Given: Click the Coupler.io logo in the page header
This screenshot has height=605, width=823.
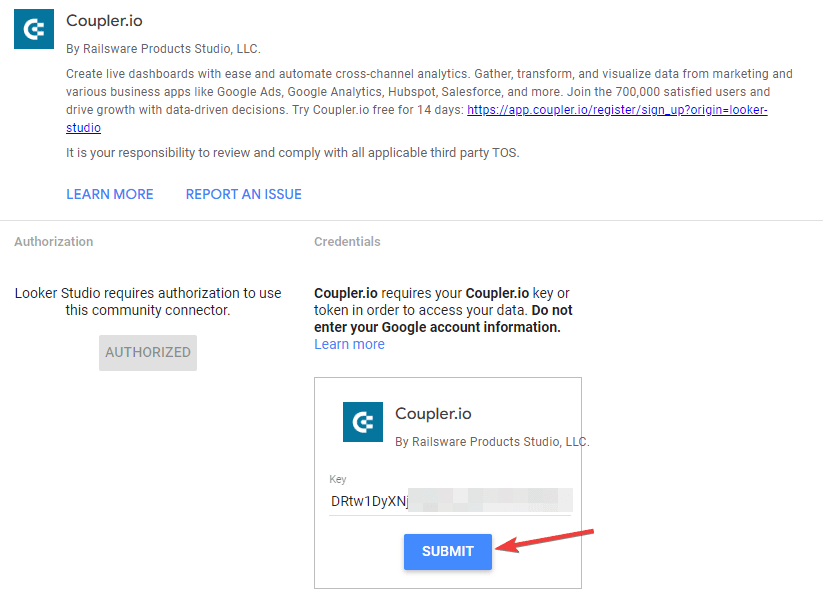Looking at the screenshot, I should coord(34,29).
